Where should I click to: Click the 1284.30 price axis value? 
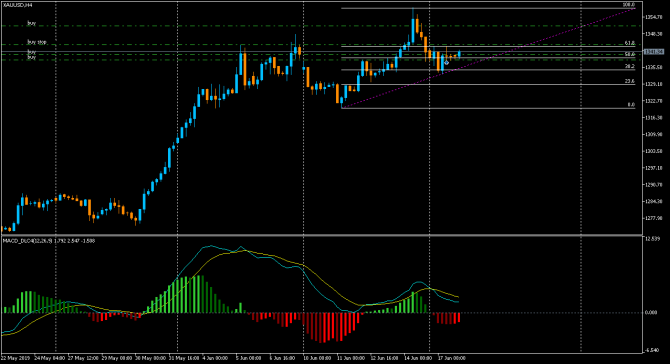point(654,201)
